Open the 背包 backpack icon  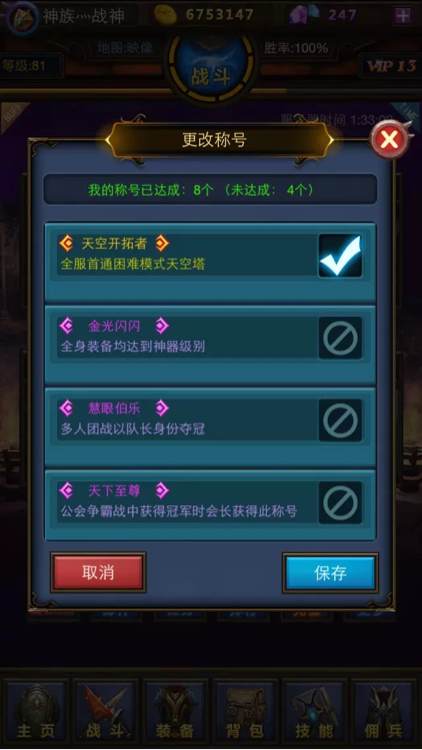point(245,712)
